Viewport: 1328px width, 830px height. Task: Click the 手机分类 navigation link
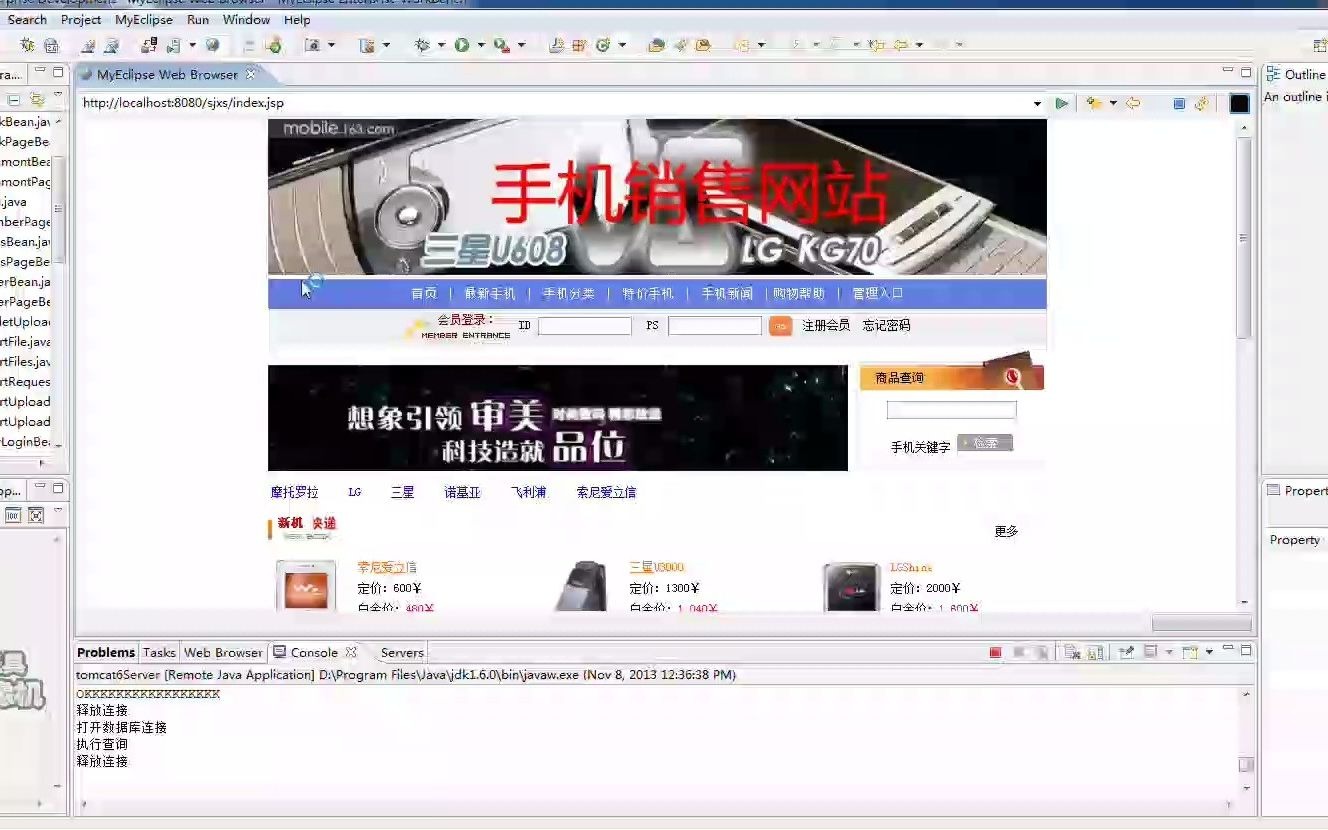click(x=568, y=293)
